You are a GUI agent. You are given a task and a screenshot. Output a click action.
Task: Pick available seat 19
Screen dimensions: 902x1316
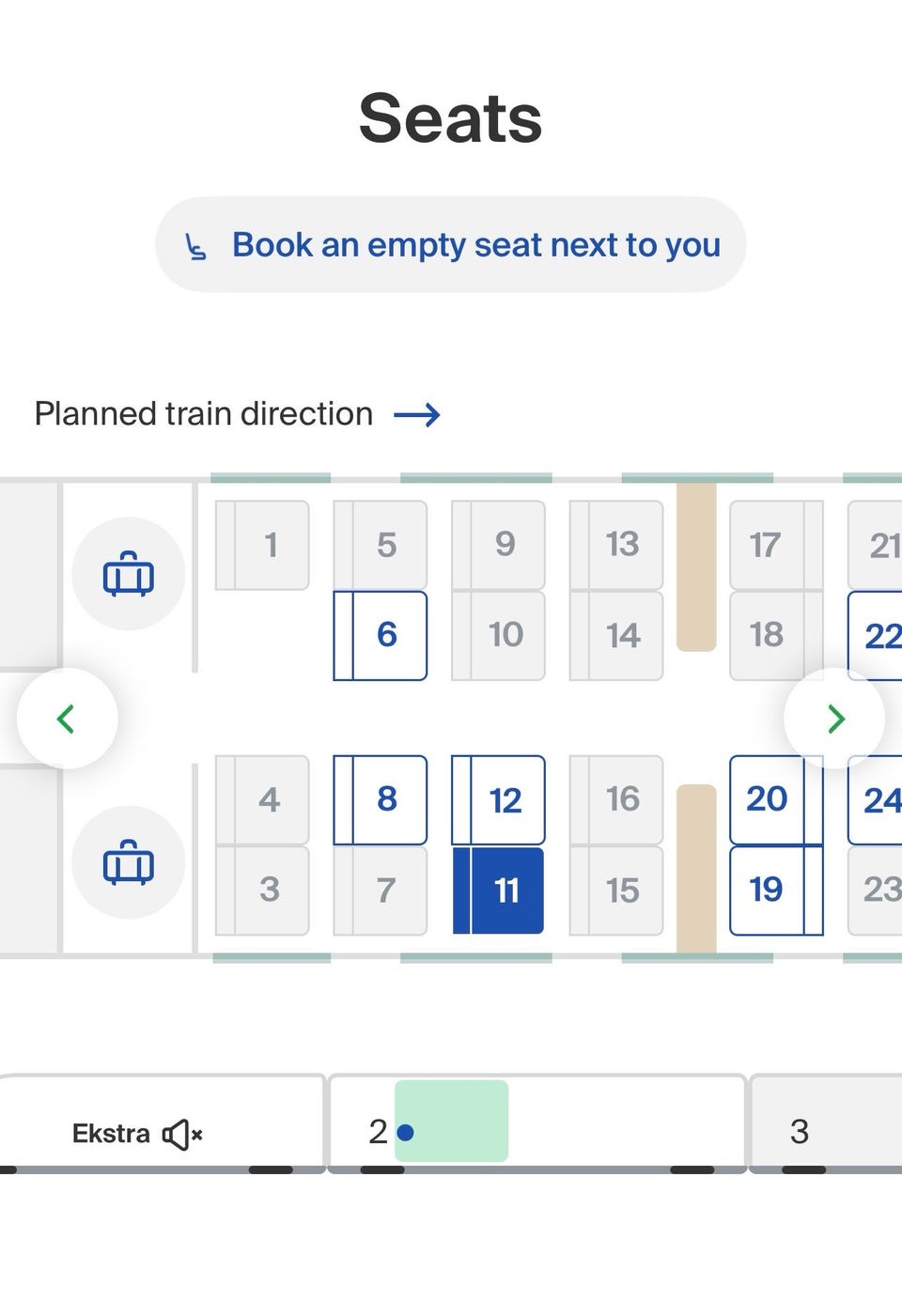[x=767, y=890]
